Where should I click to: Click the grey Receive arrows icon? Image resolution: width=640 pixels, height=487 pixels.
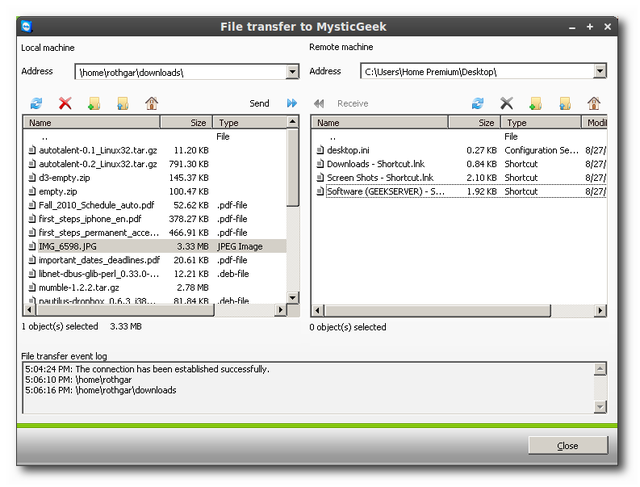tap(319, 104)
